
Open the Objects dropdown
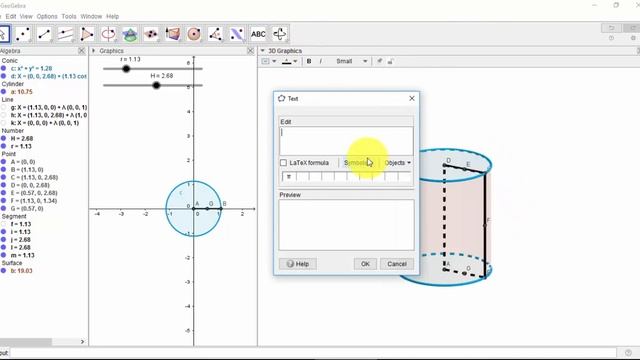point(397,163)
